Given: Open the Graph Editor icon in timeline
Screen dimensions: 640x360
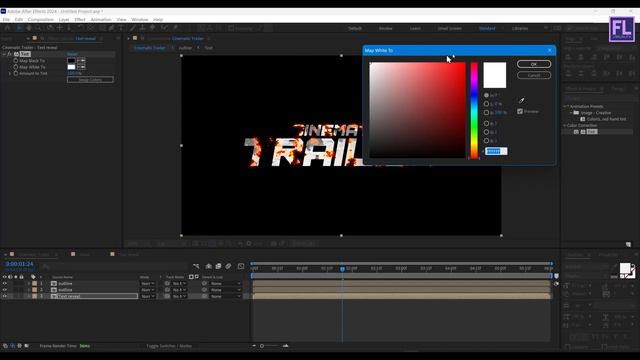Looking at the screenshot, I should 241,266.
